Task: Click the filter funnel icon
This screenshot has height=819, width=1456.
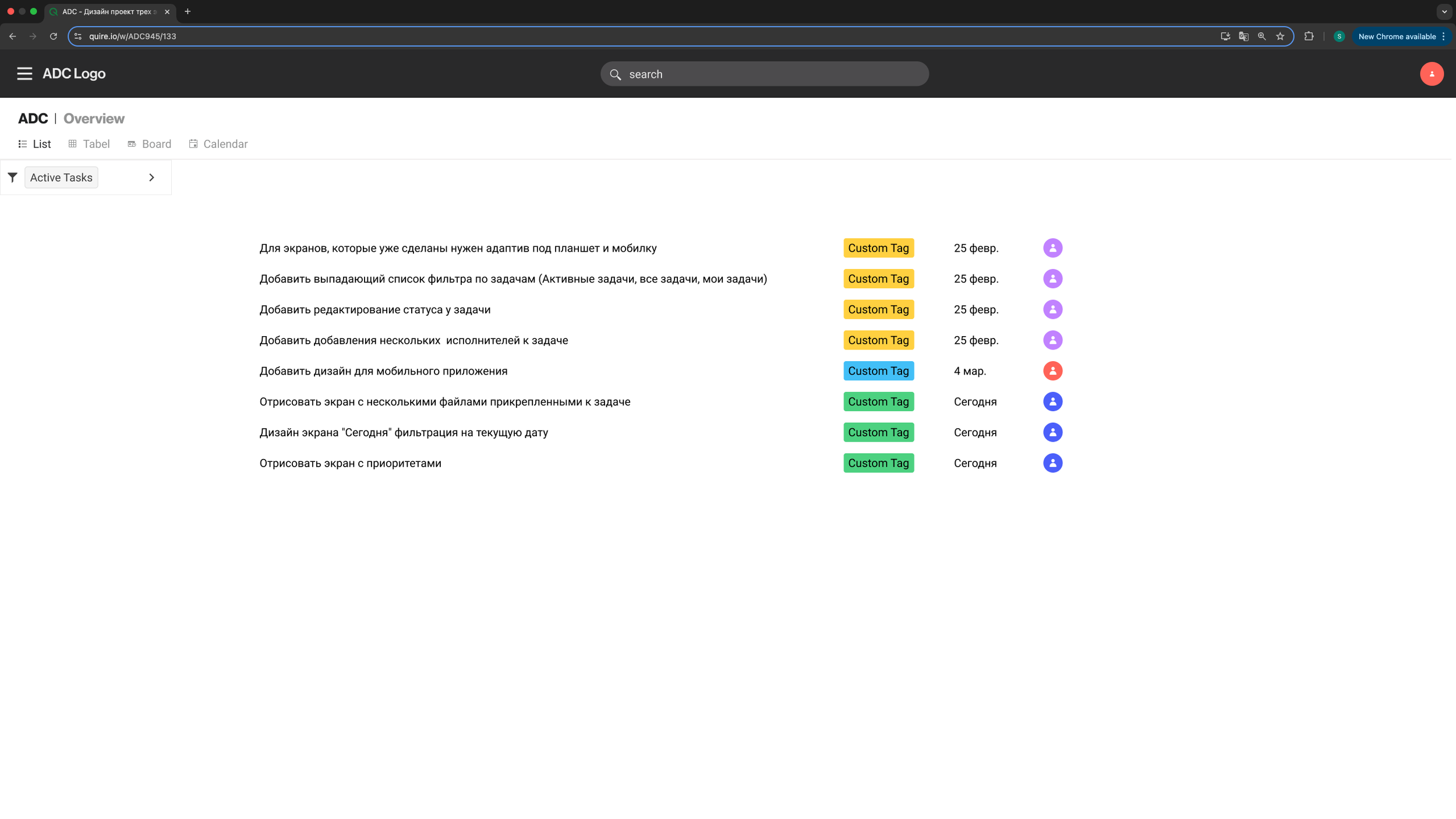Action: [x=12, y=177]
